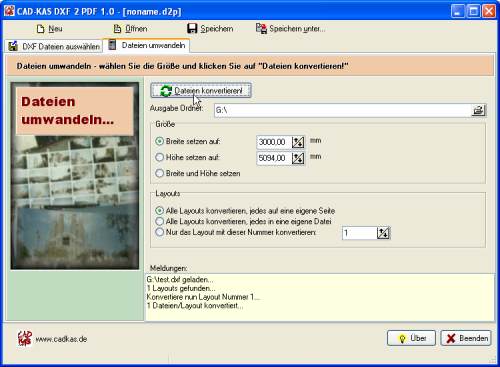The image size is (500, 367).
Task: Click the Öffnen open file icon
Action: point(117,29)
